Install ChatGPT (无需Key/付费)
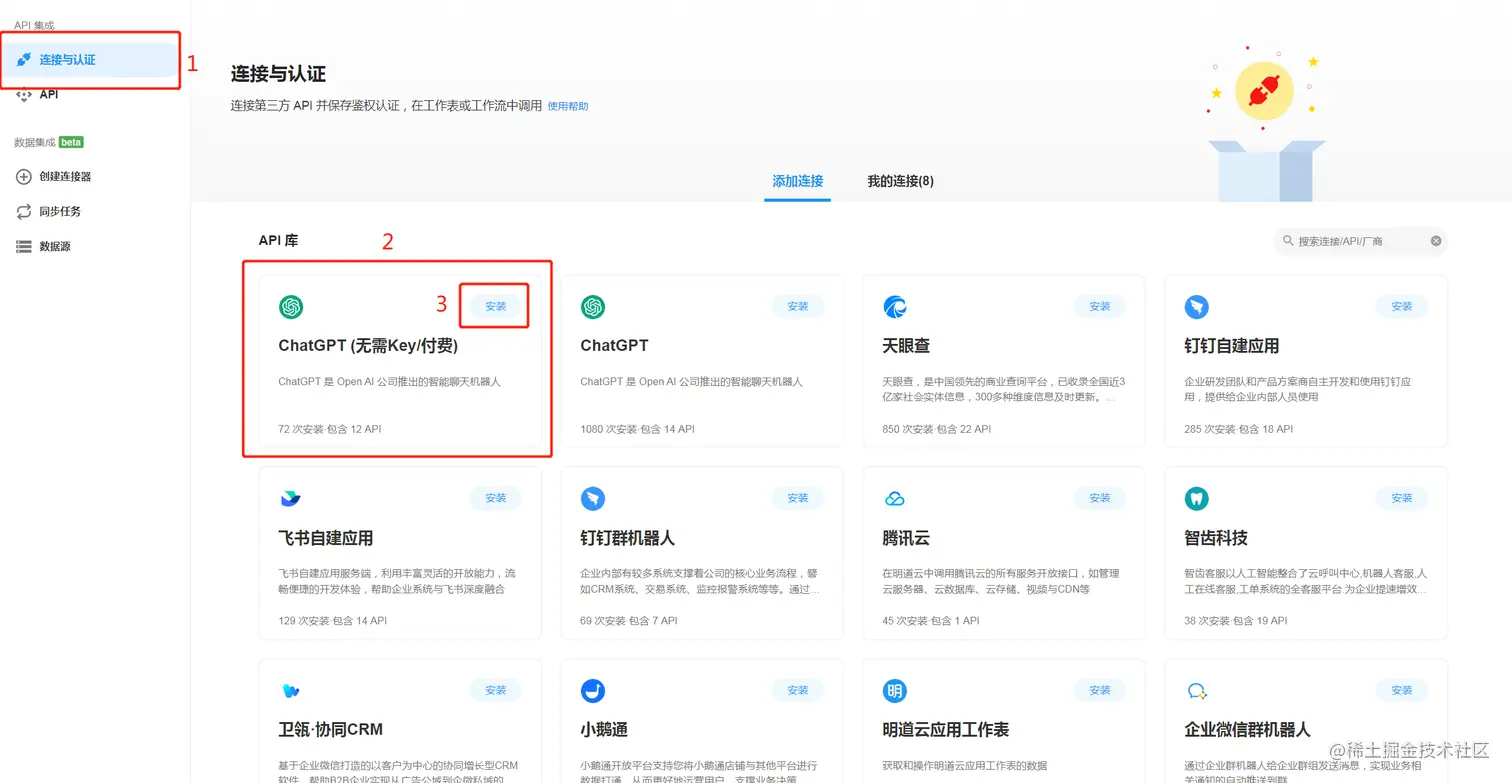Image resolution: width=1512 pixels, height=783 pixels. pyautogui.click(x=496, y=306)
